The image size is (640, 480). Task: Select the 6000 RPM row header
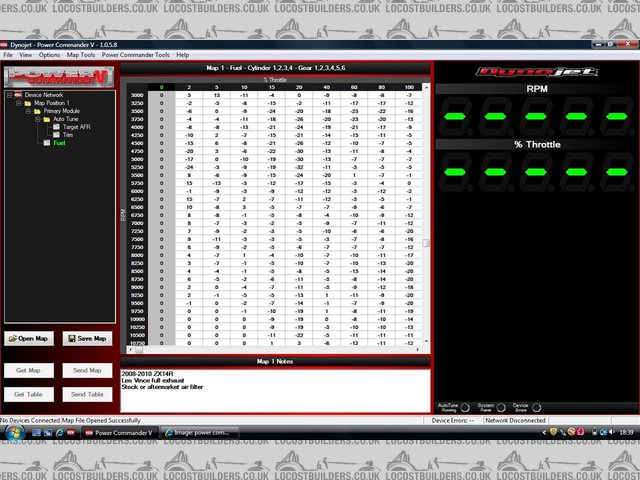[x=137, y=191]
